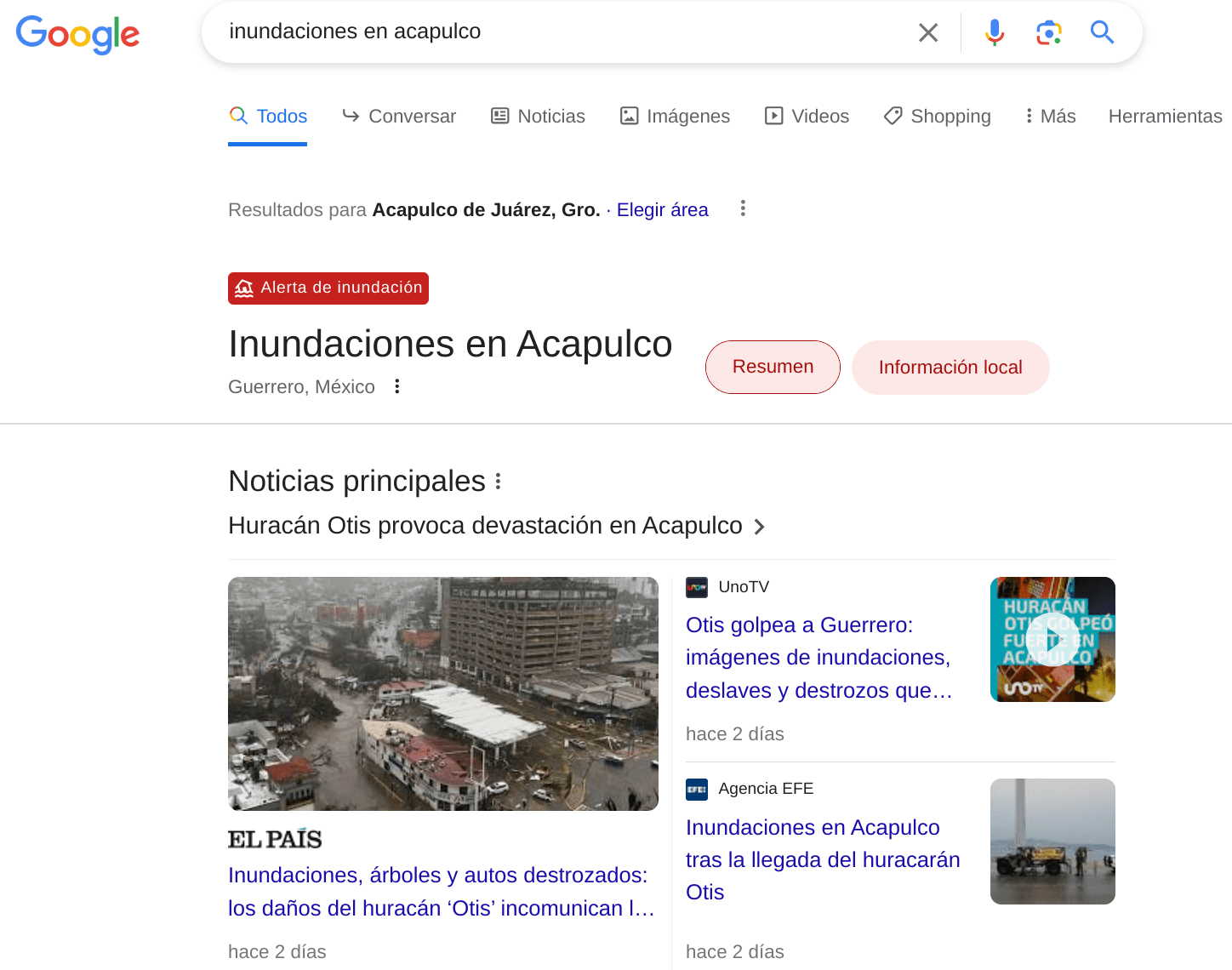Clear the search box with X icon
This screenshot has height=970, width=1232.
(928, 32)
